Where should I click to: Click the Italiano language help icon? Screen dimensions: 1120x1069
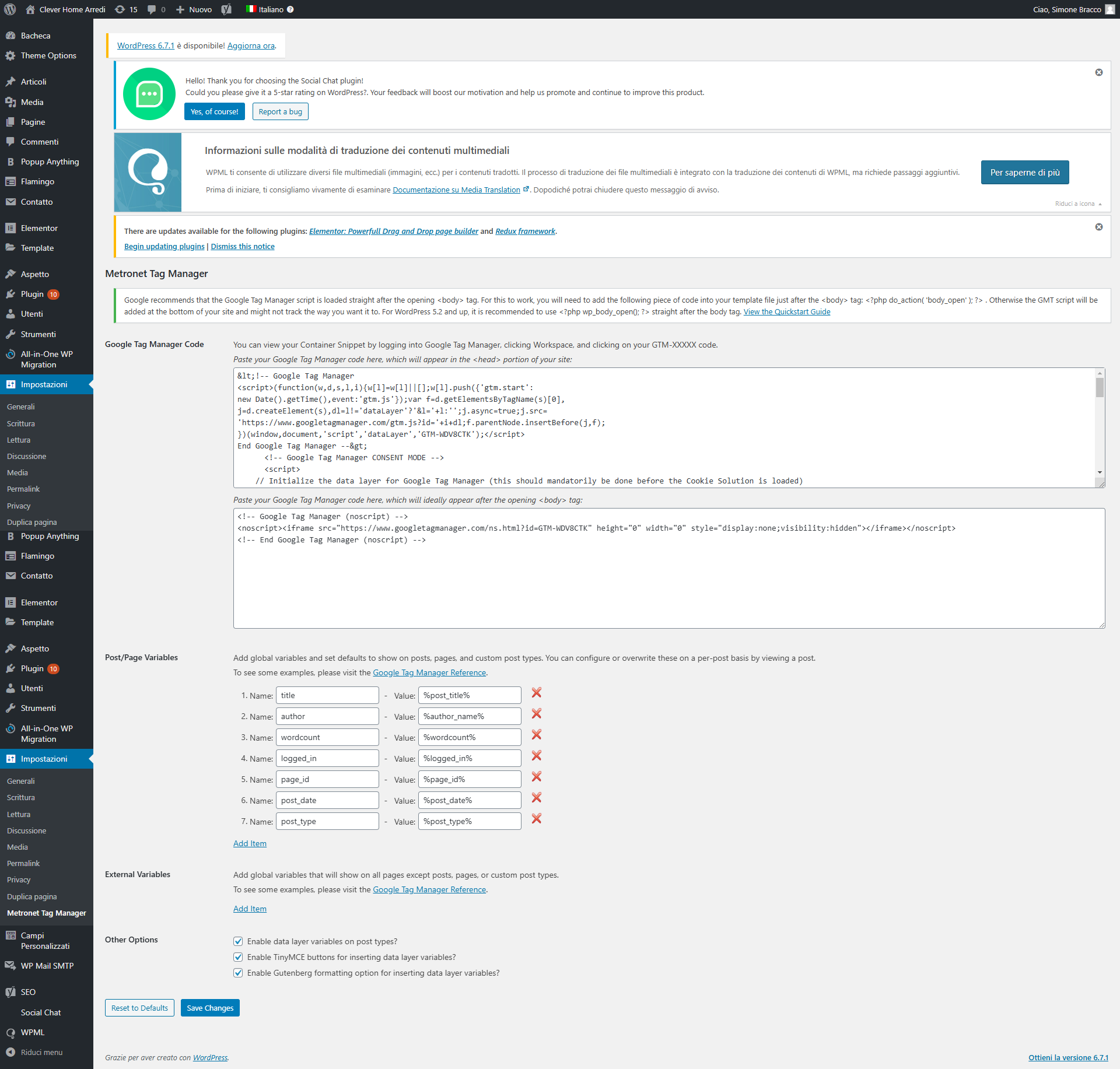[290, 9]
